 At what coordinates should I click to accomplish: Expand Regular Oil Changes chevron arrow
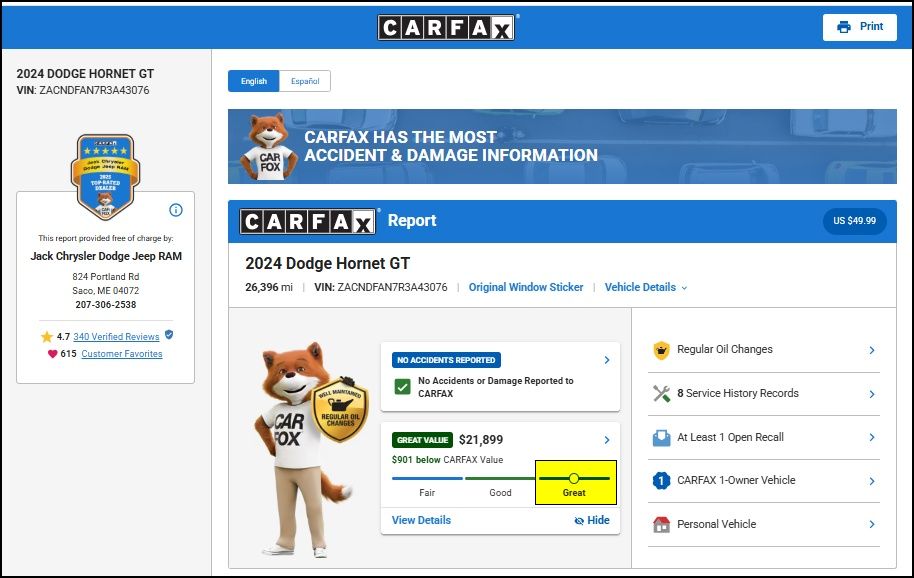(872, 350)
